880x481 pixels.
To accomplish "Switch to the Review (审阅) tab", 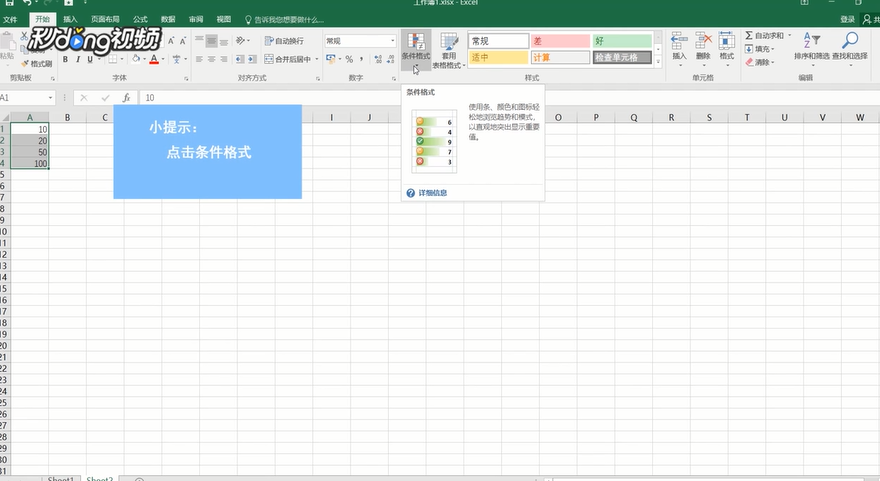I will [x=196, y=20].
